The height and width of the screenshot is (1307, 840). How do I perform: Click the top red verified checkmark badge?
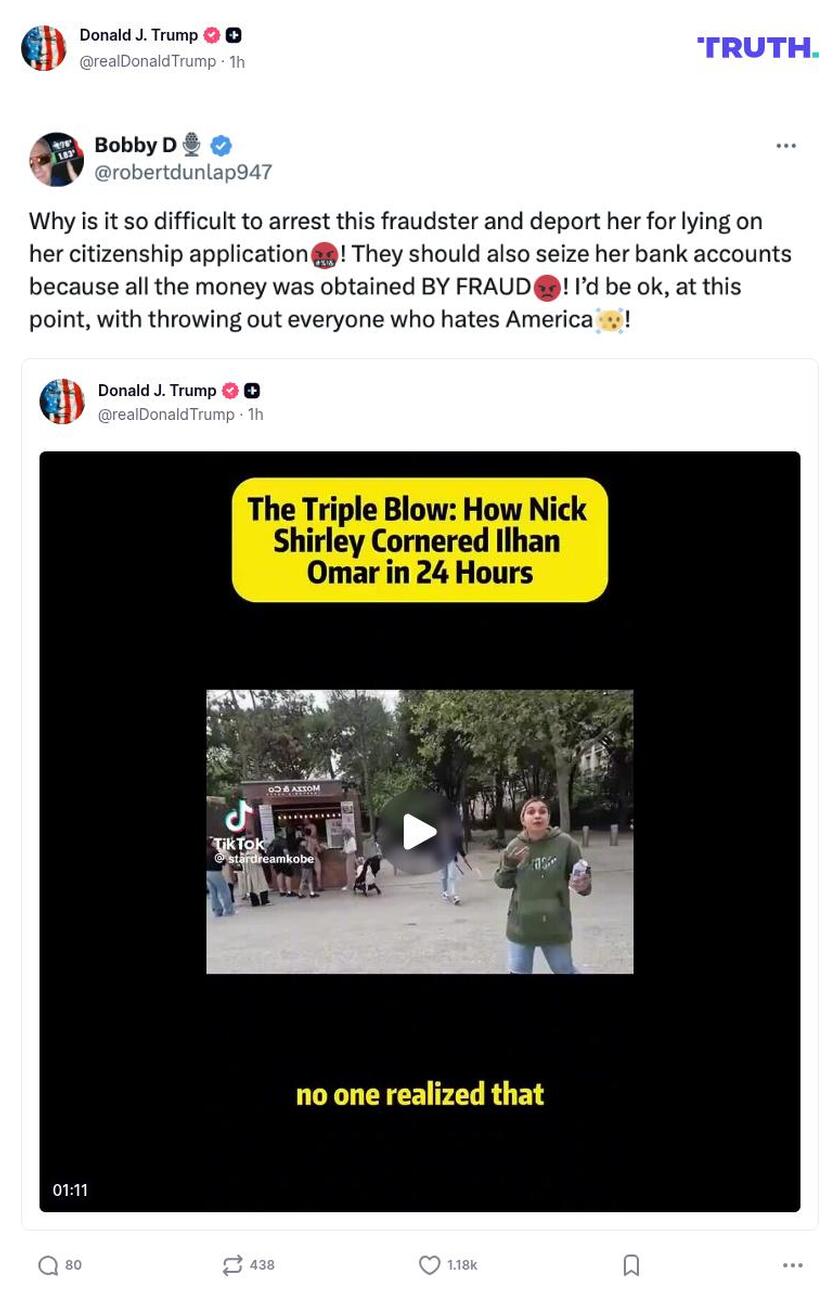(x=212, y=35)
